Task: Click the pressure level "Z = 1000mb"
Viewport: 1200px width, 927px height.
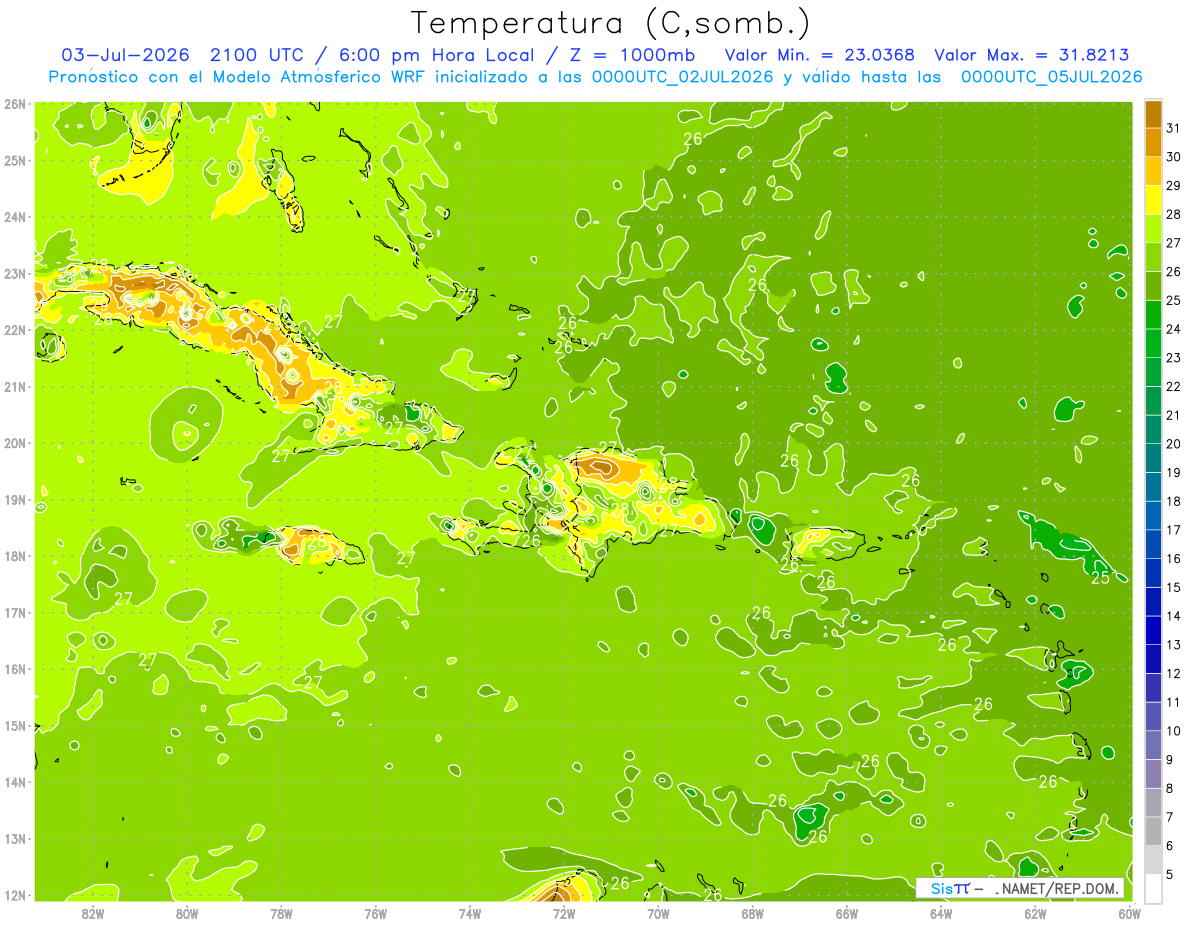Action: pyautogui.click(x=631, y=55)
